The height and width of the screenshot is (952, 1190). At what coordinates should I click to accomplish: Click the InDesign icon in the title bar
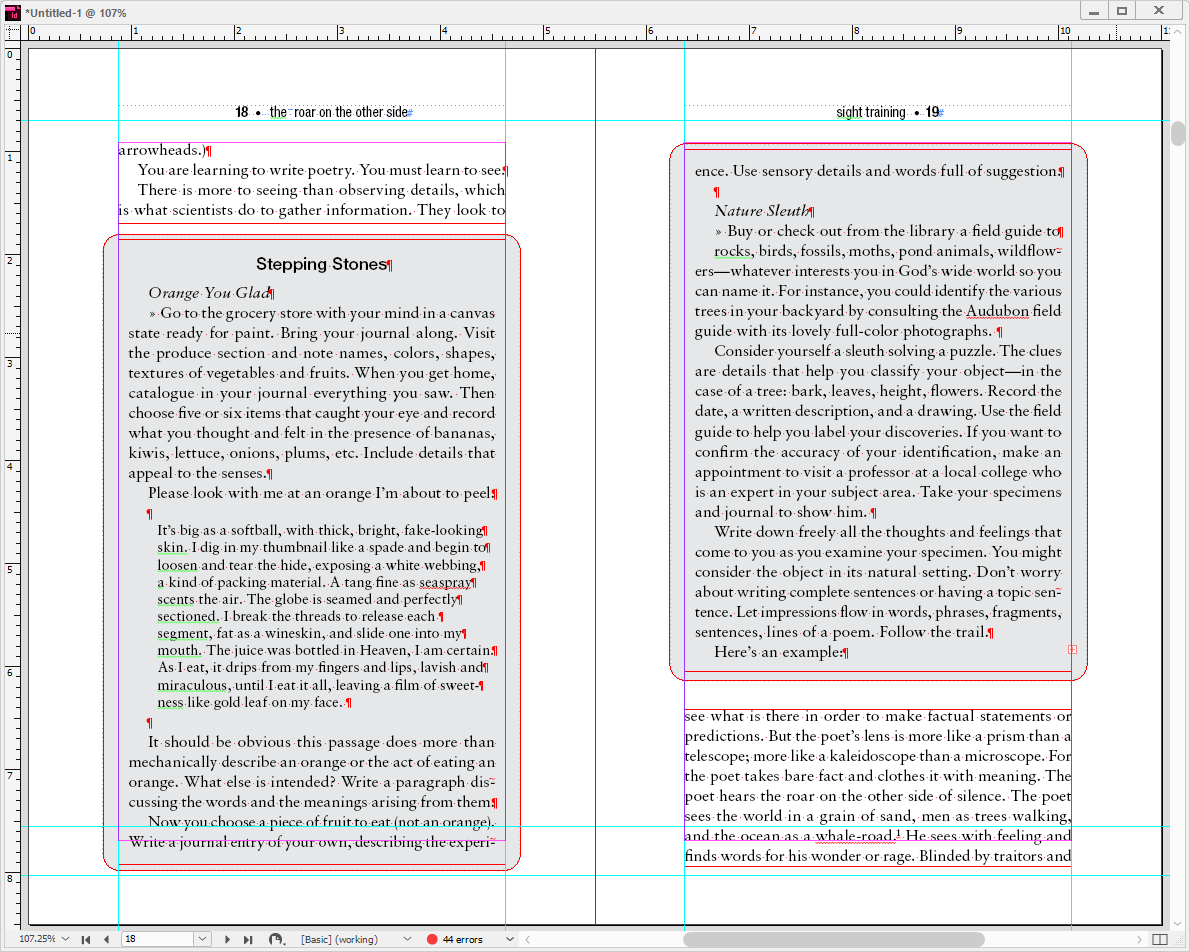pos(12,11)
